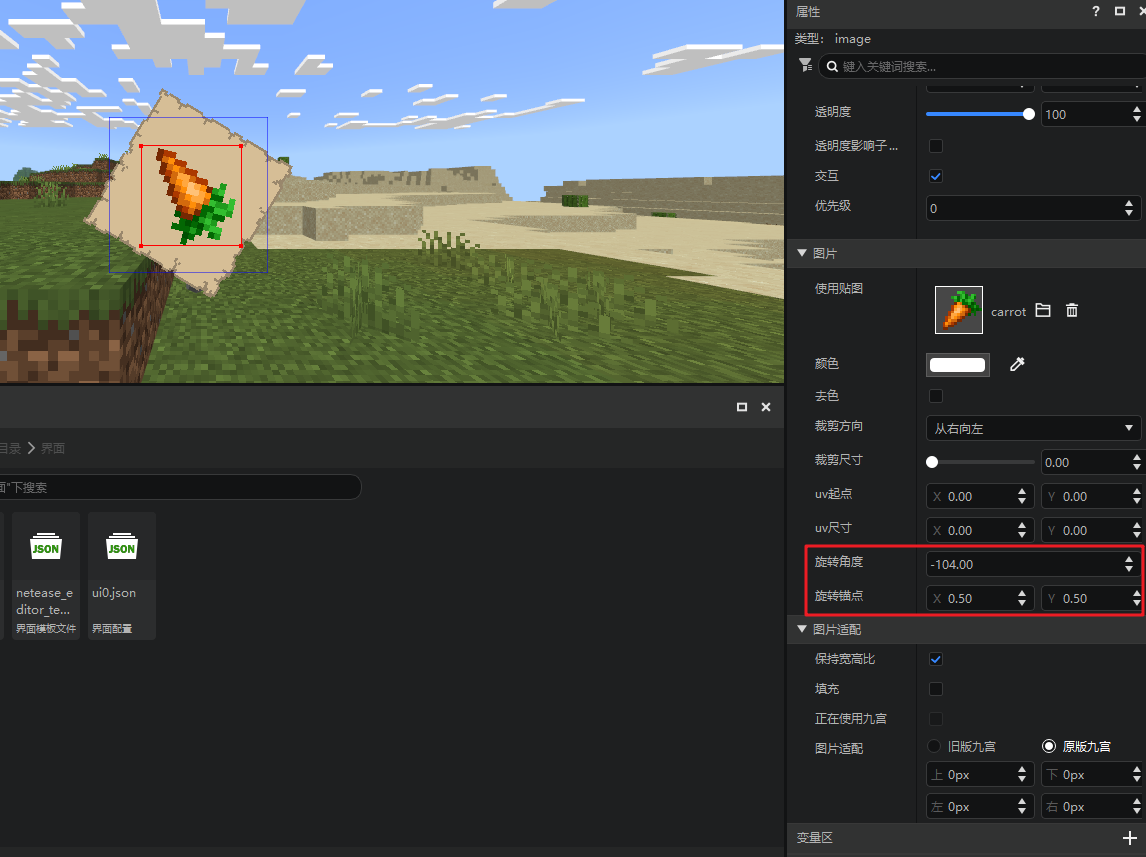Maximize the 属性 properties panel
Screen dimensions: 1146x857
click(1120, 11)
